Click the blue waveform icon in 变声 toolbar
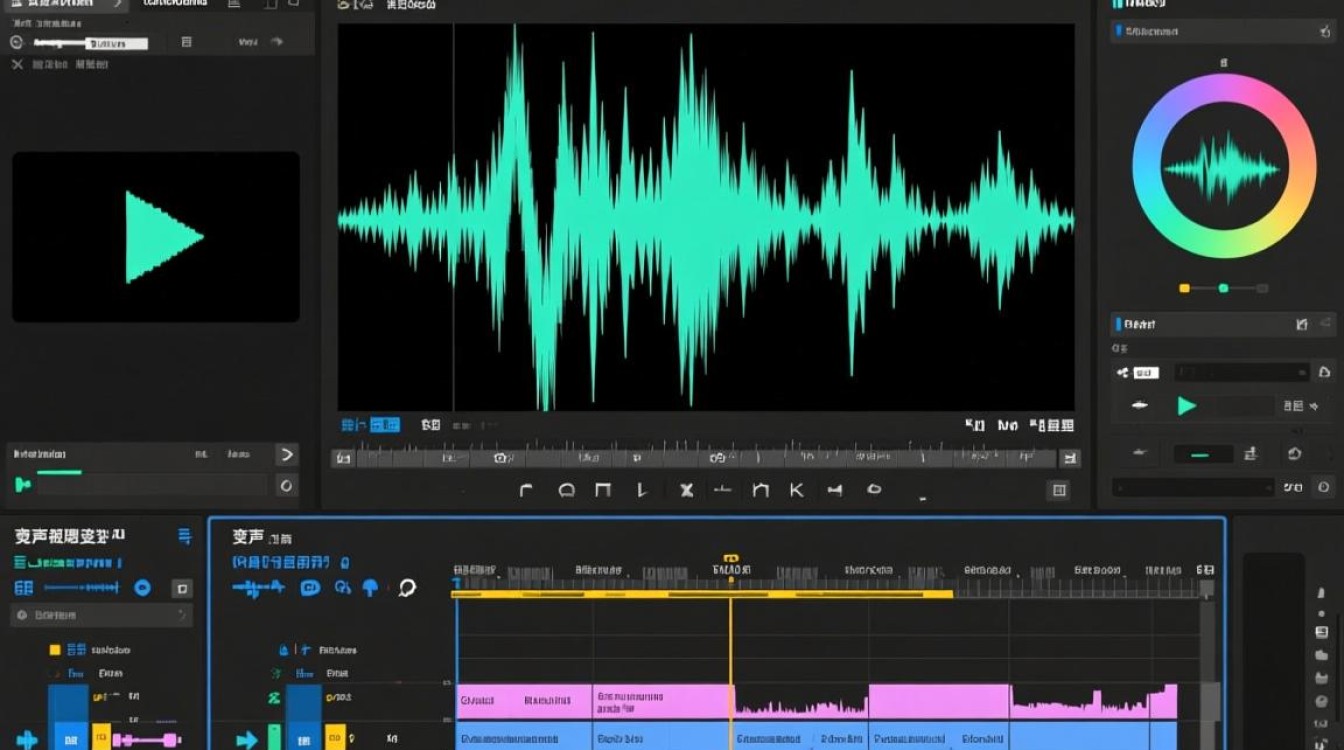This screenshot has width=1344, height=750. (x=259, y=588)
